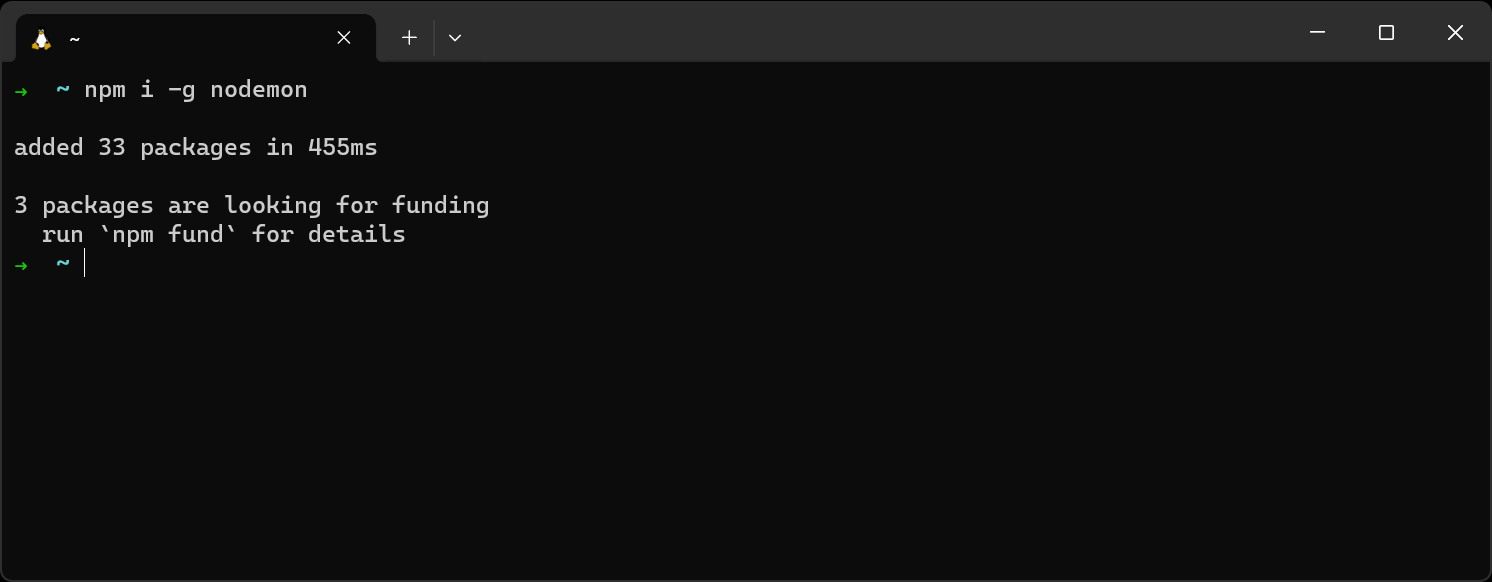The height and width of the screenshot is (582, 1492).
Task: Click the funding message line
Action: (251, 205)
